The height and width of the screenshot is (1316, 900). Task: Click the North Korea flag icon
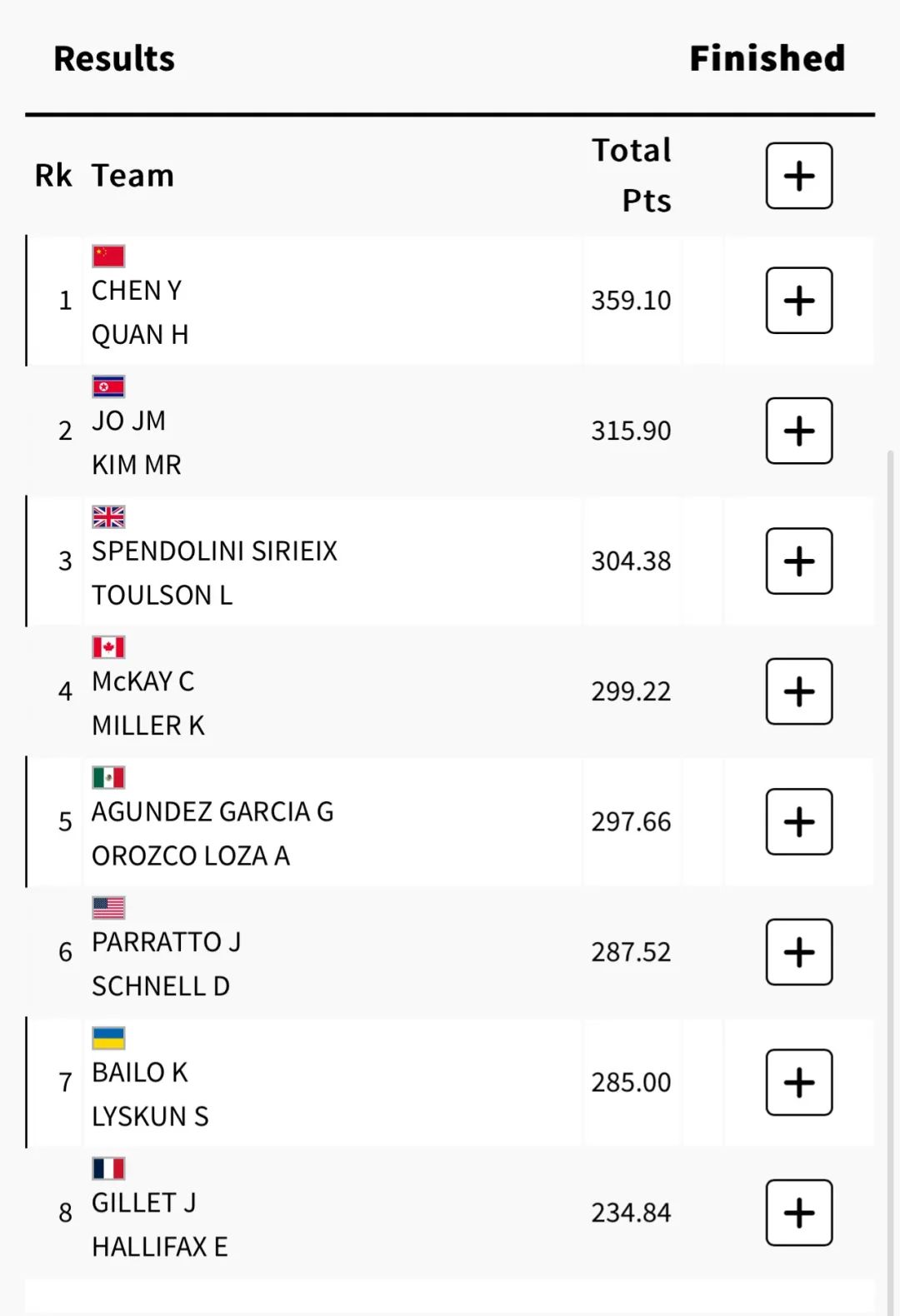108,386
